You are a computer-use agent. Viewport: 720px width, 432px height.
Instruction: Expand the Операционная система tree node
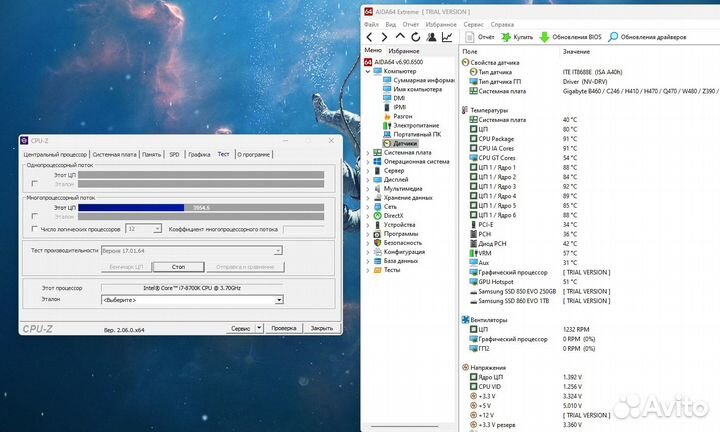coord(368,162)
